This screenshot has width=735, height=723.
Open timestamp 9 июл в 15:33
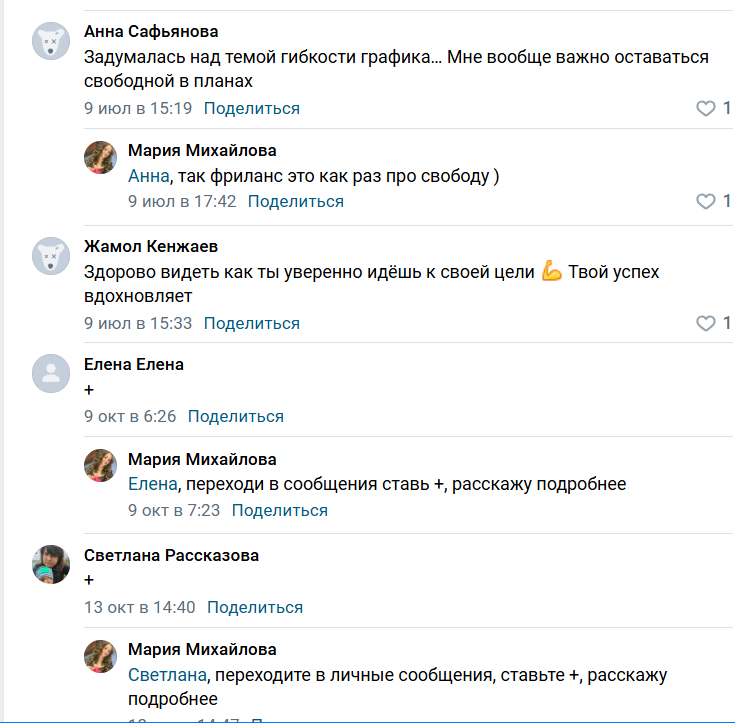tap(138, 323)
